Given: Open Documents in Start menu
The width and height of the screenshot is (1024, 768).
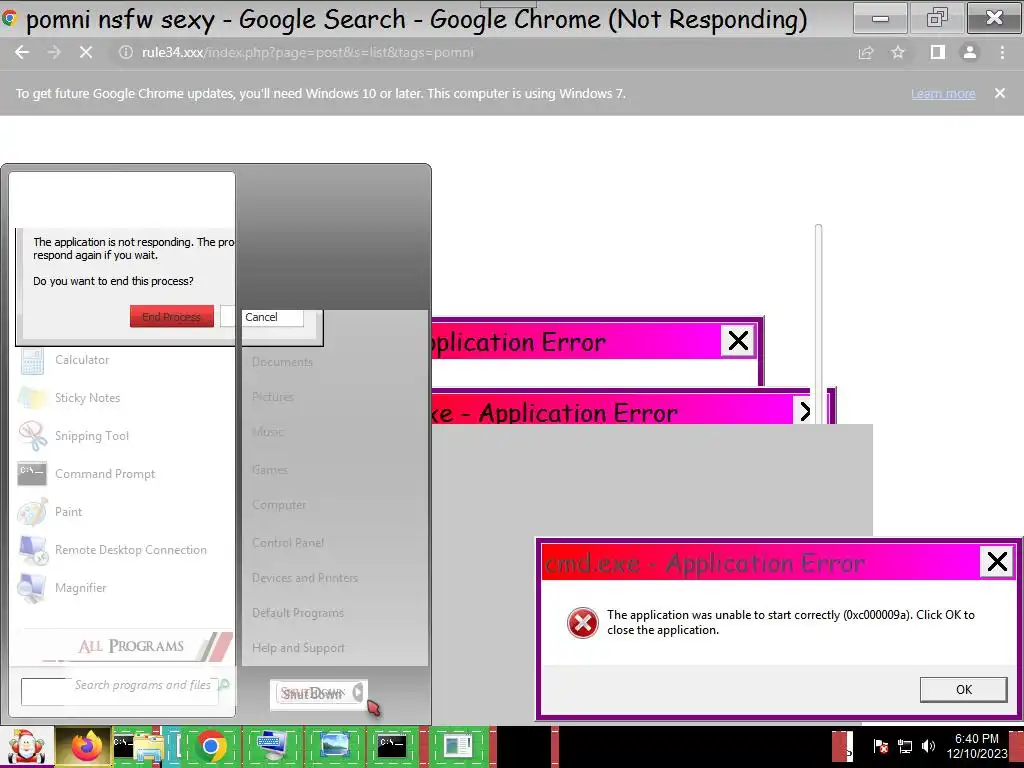Looking at the screenshot, I should (282, 362).
